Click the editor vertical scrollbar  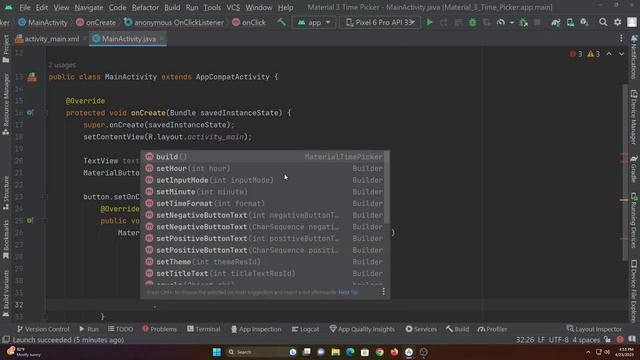pyautogui.click(x=625, y=171)
